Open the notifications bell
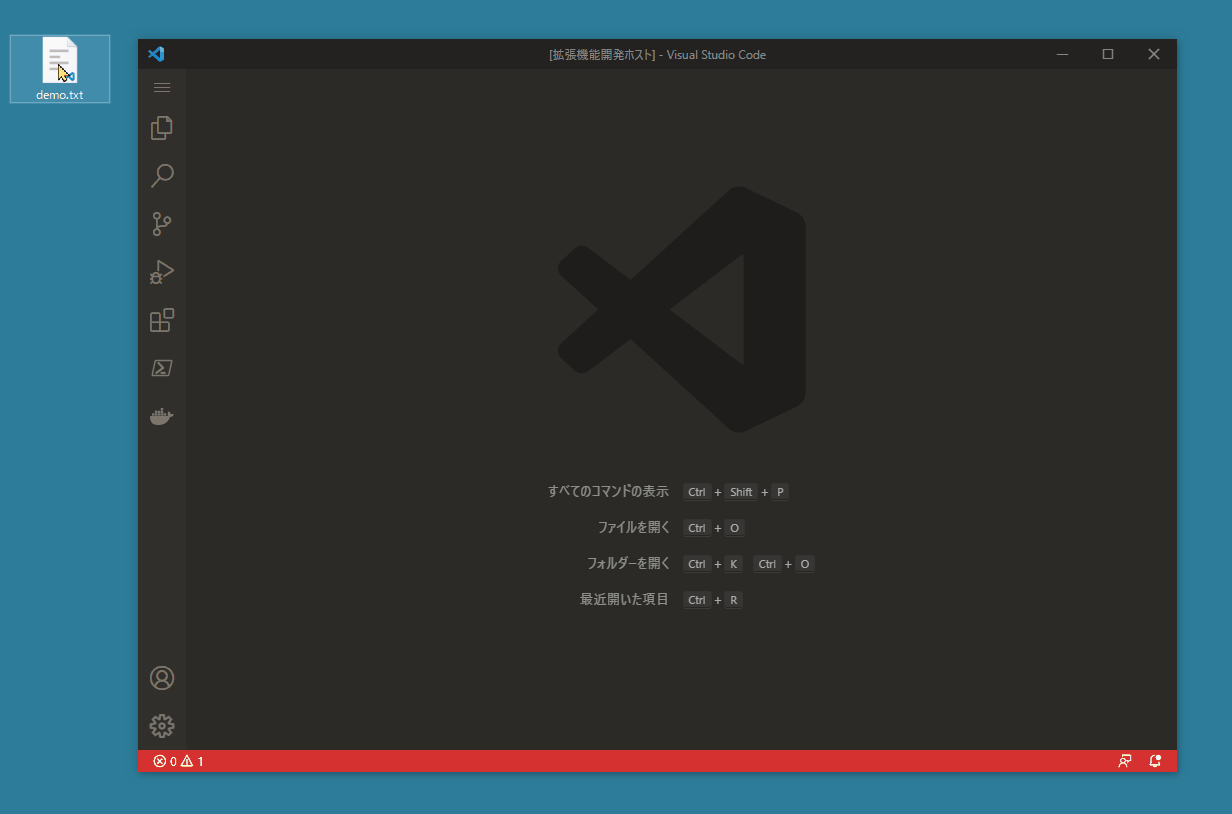The height and width of the screenshot is (814, 1232). pyautogui.click(x=1155, y=761)
